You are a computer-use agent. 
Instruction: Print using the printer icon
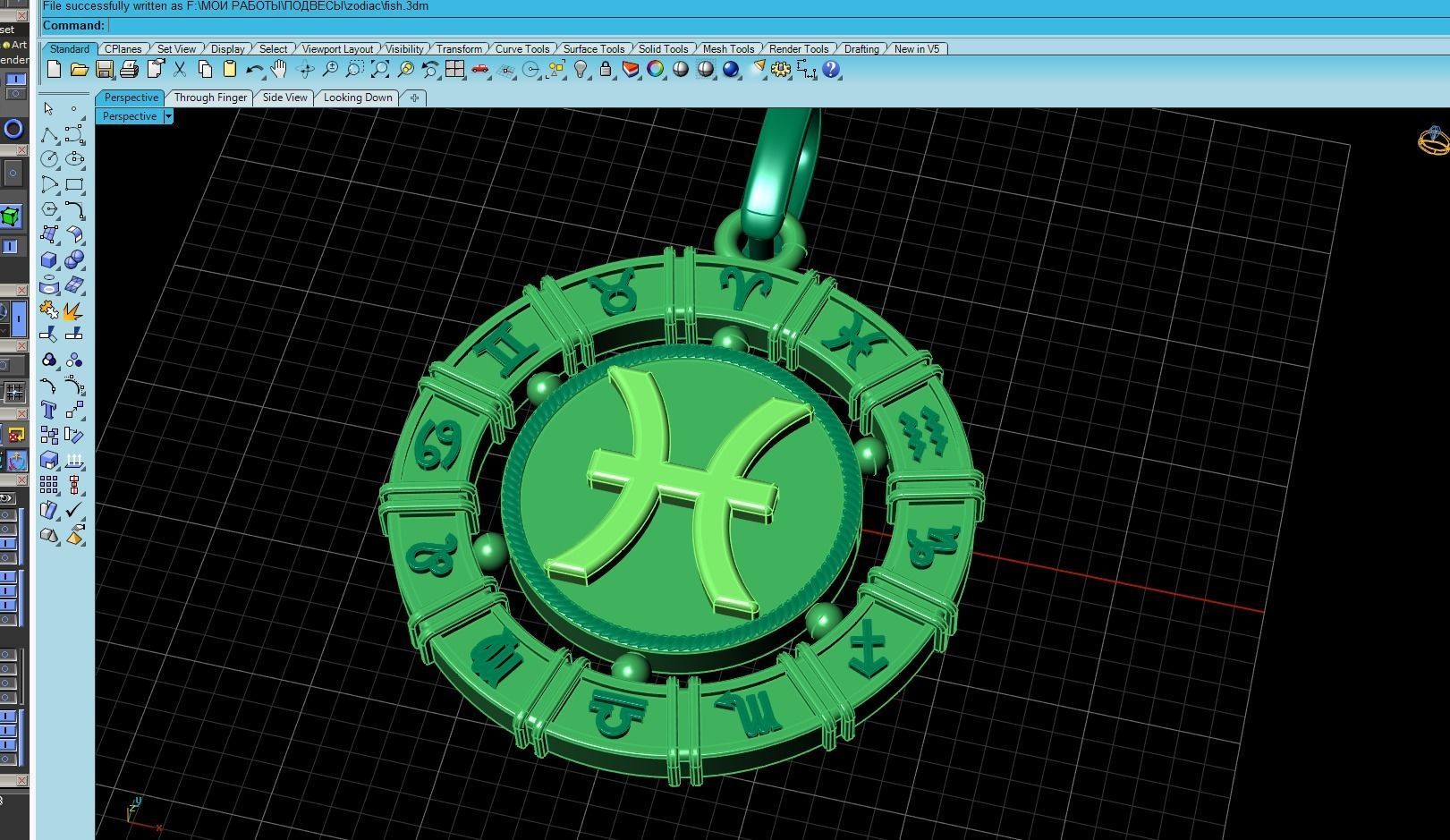(x=129, y=70)
